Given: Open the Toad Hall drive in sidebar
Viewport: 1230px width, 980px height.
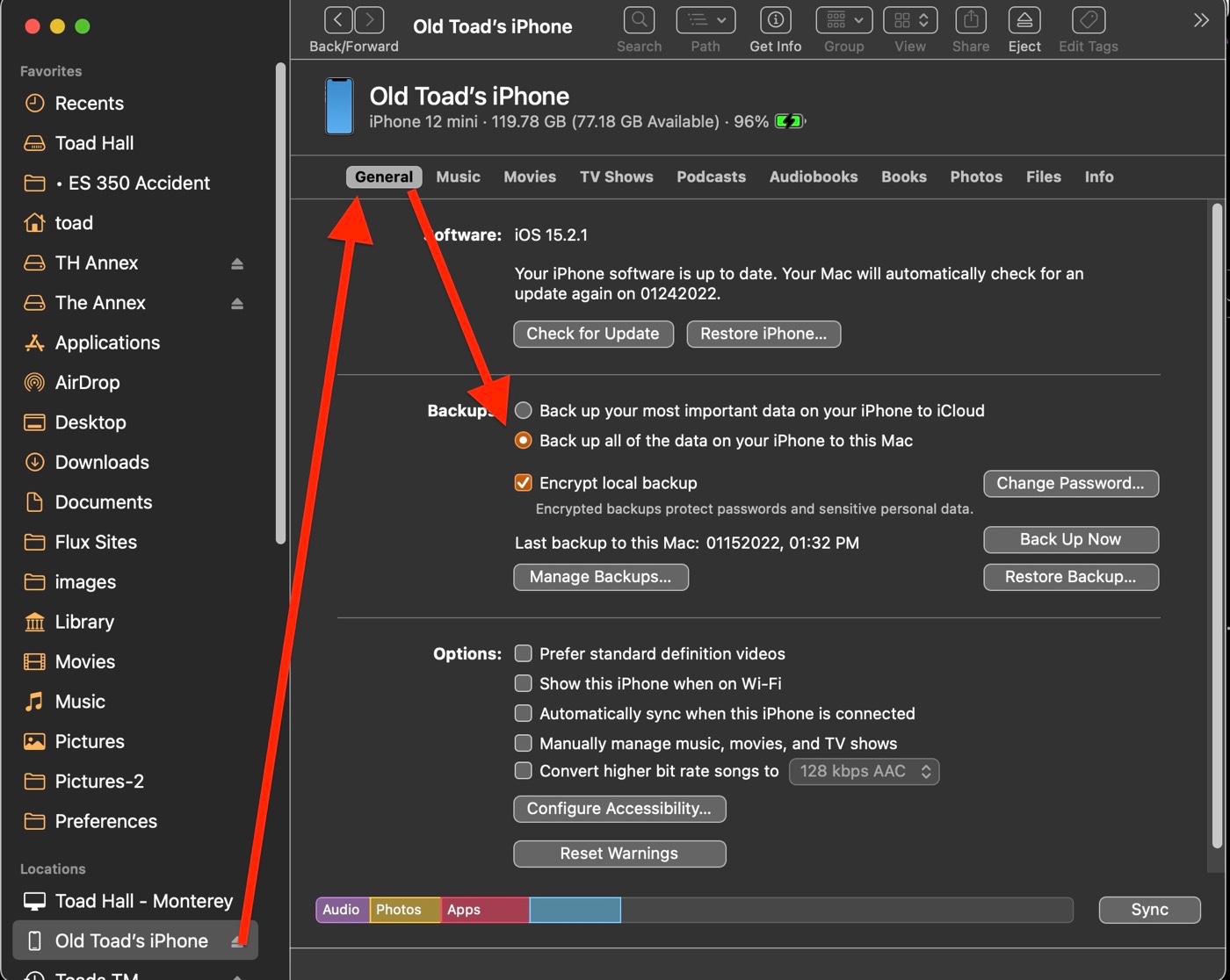Looking at the screenshot, I should pyautogui.click(x=94, y=143).
